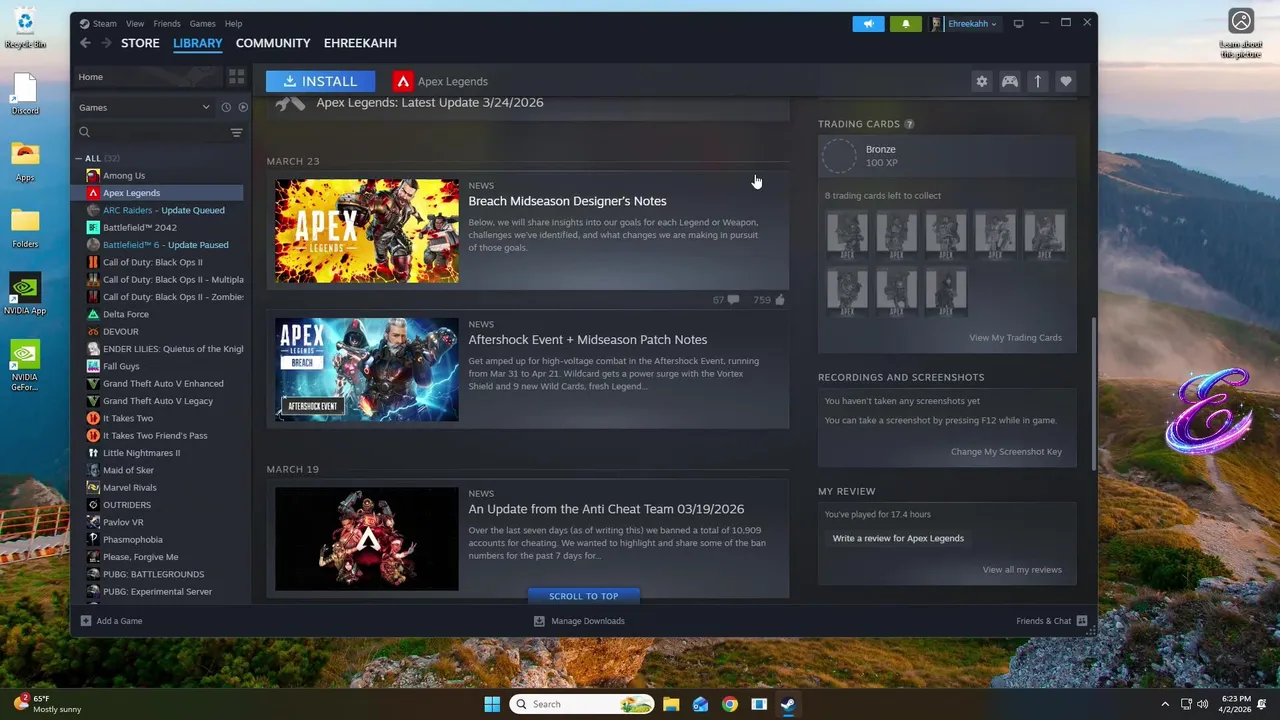Open the game settings gear icon
1280x720 pixels.
[x=982, y=81]
